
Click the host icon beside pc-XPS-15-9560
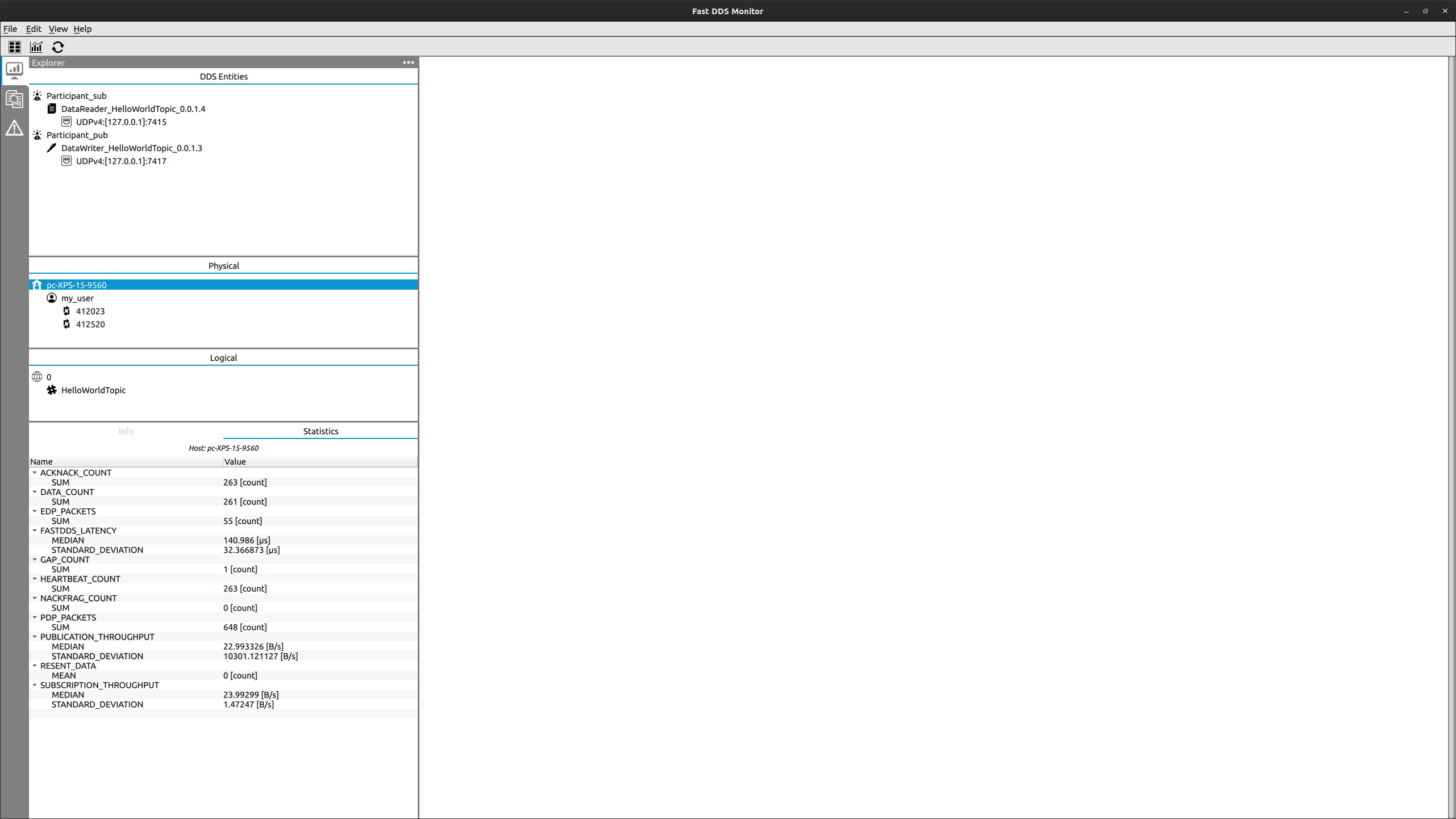tap(38, 285)
